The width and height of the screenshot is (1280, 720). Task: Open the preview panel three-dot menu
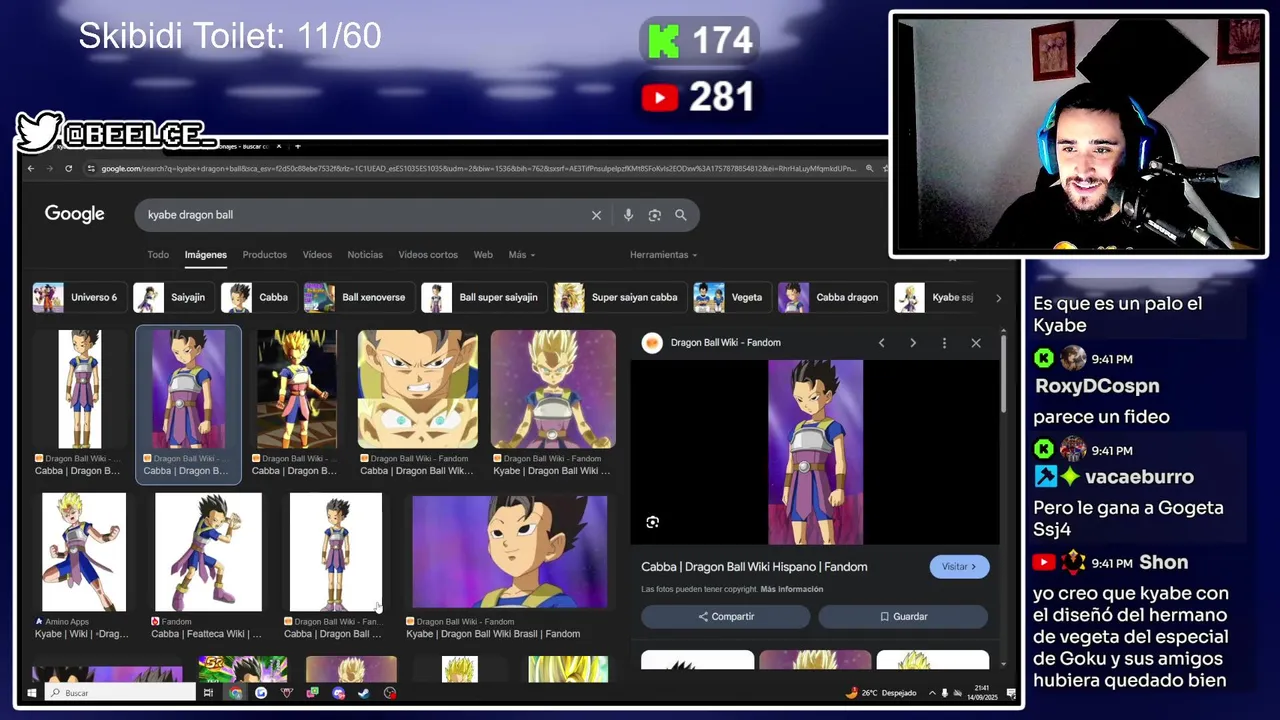click(944, 343)
